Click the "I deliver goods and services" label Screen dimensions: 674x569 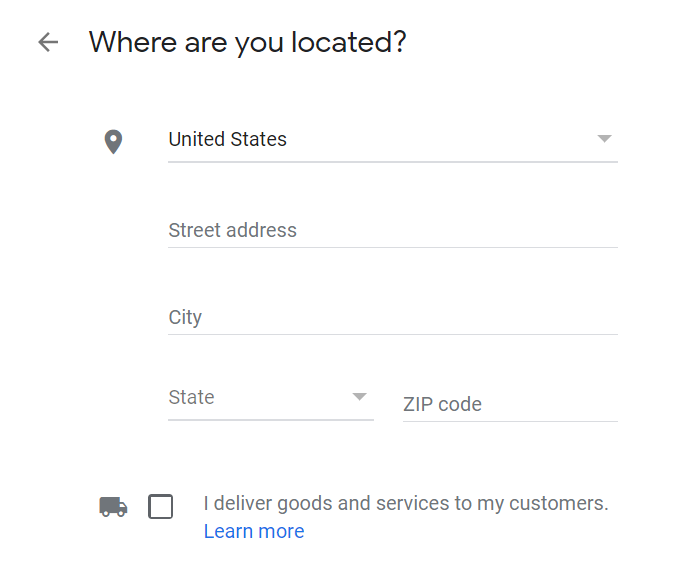click(405, 503)
